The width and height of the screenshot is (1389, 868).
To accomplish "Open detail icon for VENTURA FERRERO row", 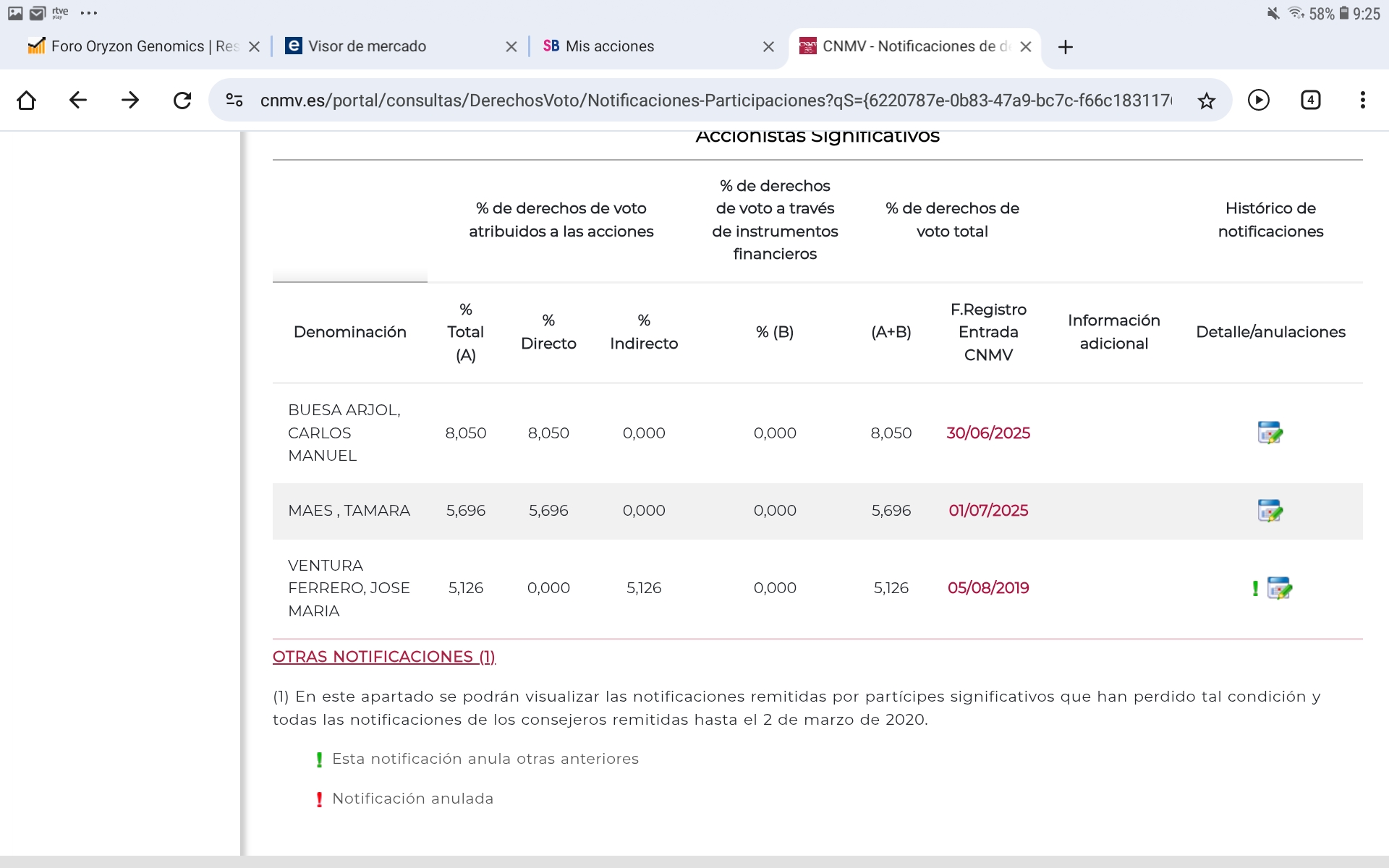I will [x=1279, y=588].
